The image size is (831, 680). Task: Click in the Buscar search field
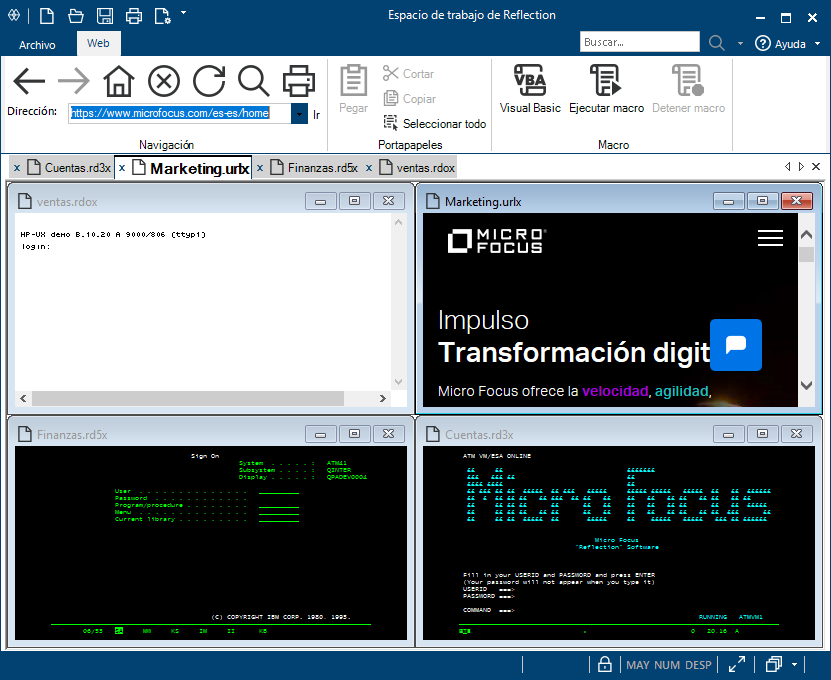[x=639, y=43]
